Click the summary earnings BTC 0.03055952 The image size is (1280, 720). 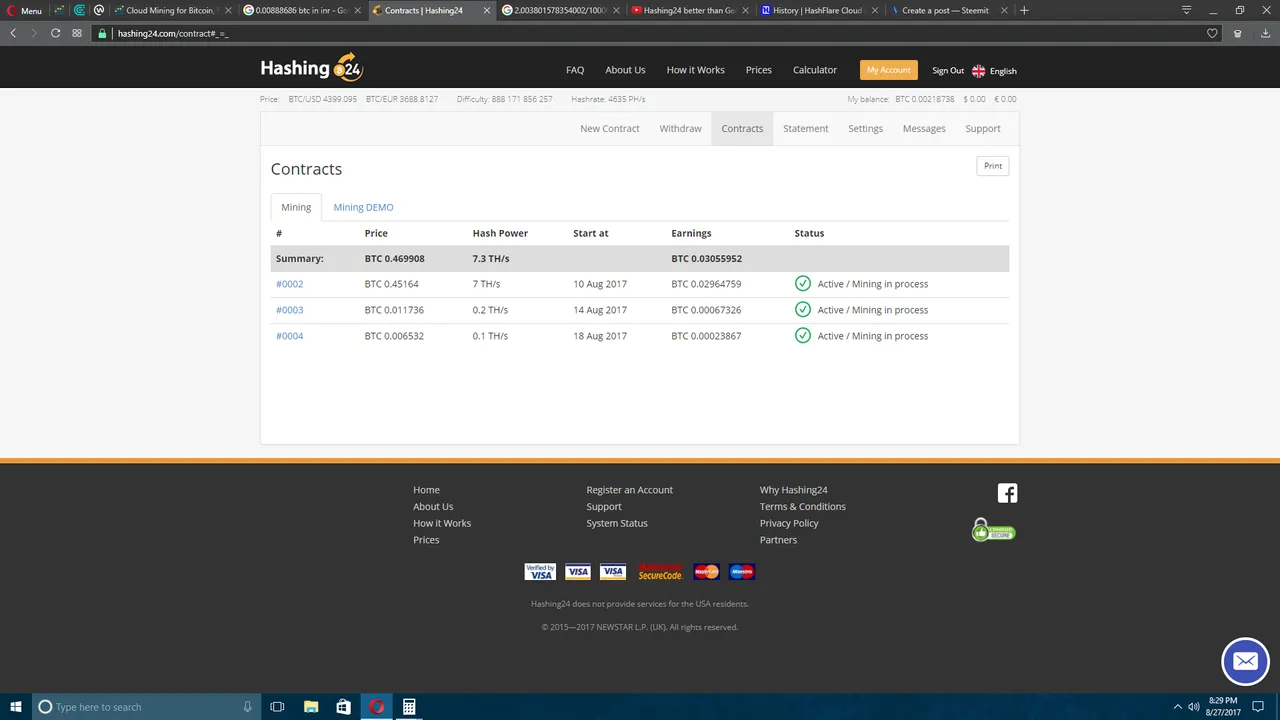pos(706,259)
